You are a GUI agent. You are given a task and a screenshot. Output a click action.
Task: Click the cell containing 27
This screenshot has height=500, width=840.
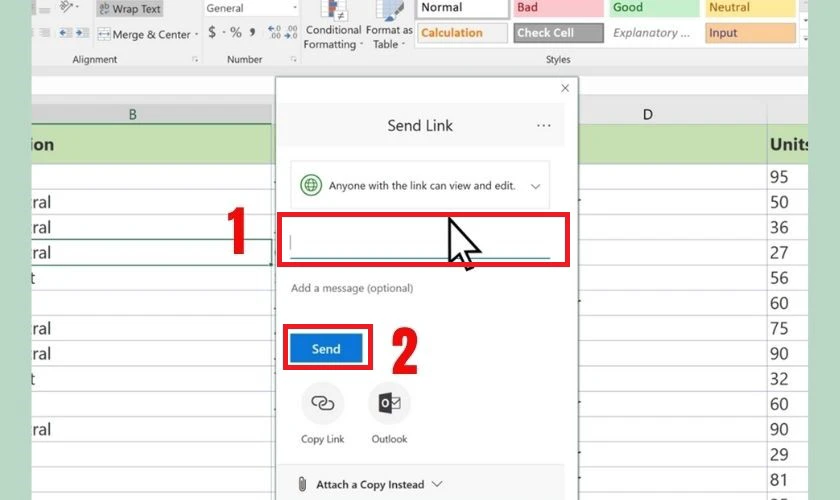pyautogui.click(x=788, y=252)
